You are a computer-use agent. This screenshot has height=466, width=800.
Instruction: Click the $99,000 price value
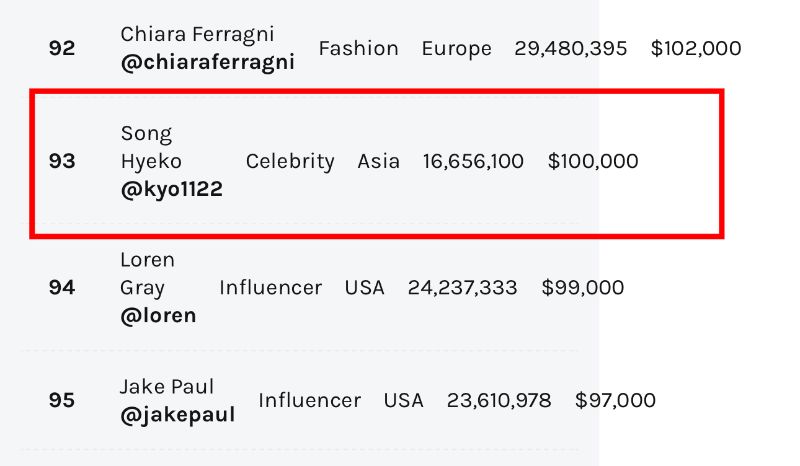[x=583, y=288]
